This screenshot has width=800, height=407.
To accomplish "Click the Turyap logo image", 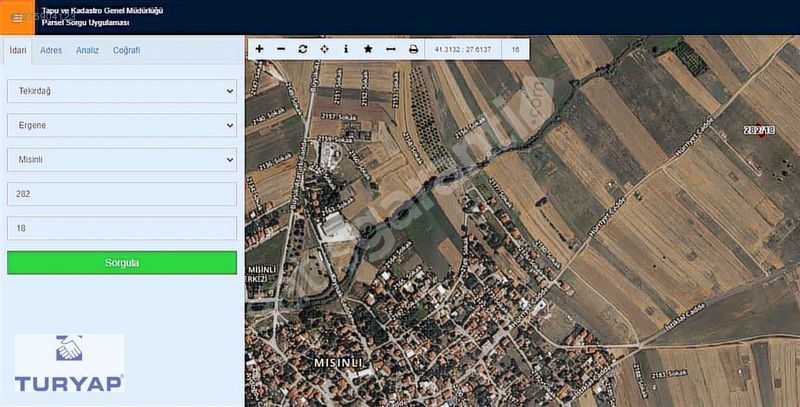I will pyautogui.click(x=69, y=363).
